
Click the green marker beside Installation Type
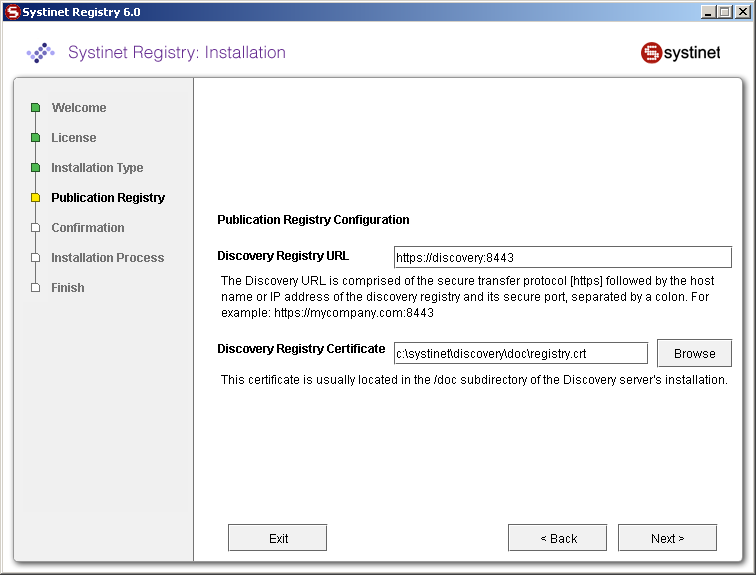coord(35,168)
